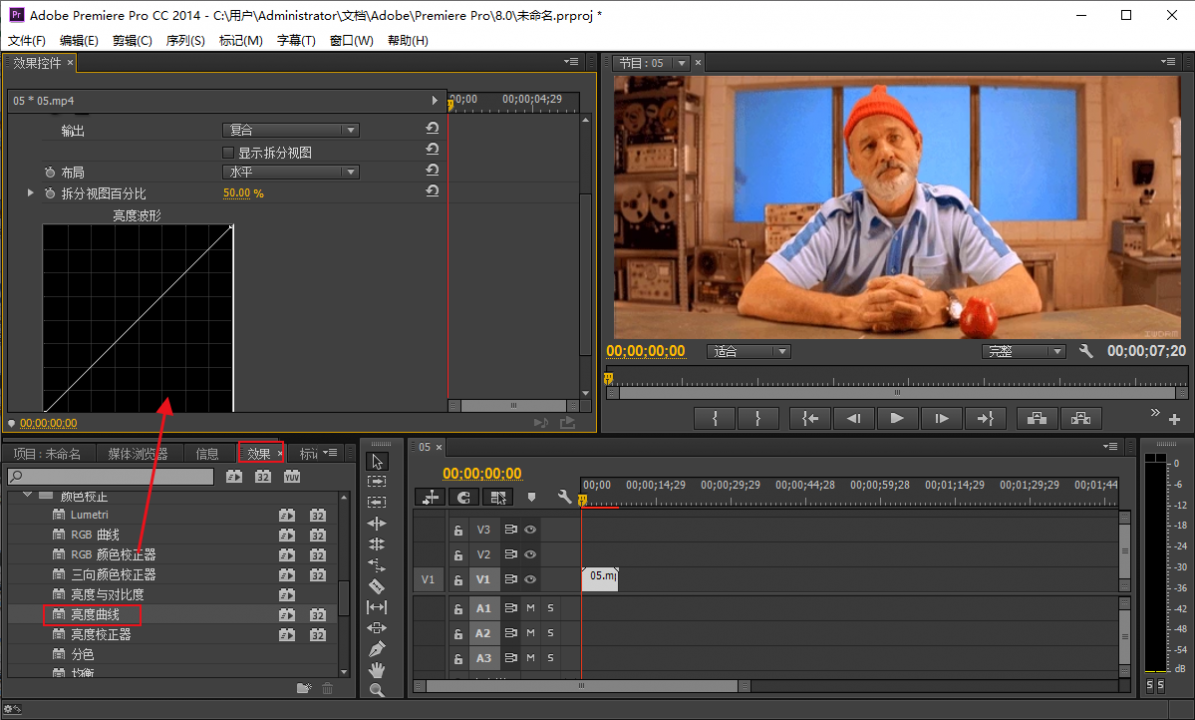The width and height of the screenshot is (1195, 720).
Task: Toggle linked selection in the timeline
Action: coord(498,498)
